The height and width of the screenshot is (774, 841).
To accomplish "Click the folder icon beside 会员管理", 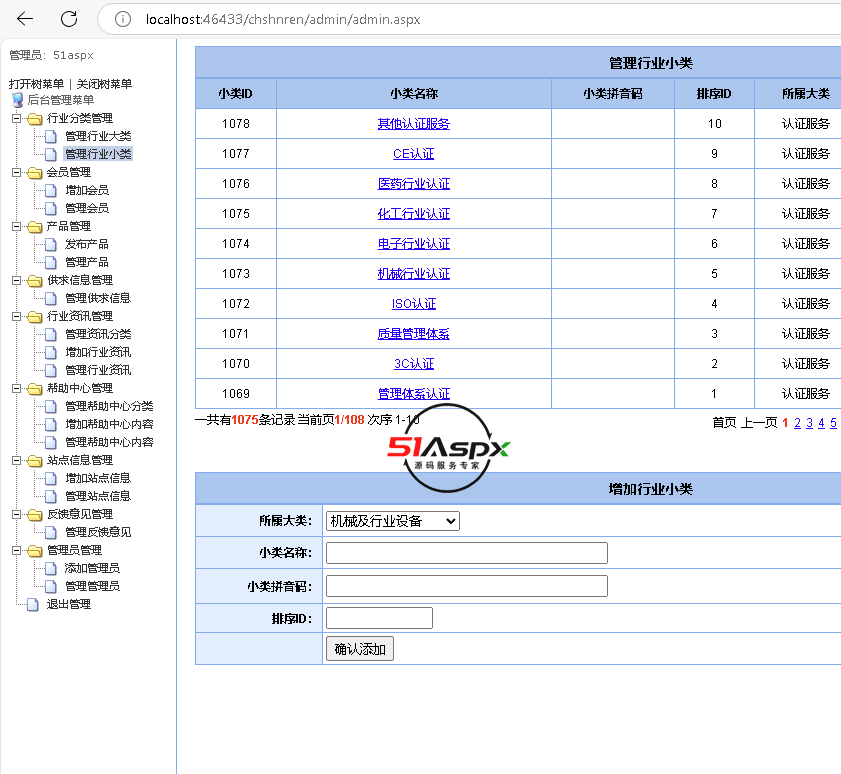I will [x=35, y=172].
